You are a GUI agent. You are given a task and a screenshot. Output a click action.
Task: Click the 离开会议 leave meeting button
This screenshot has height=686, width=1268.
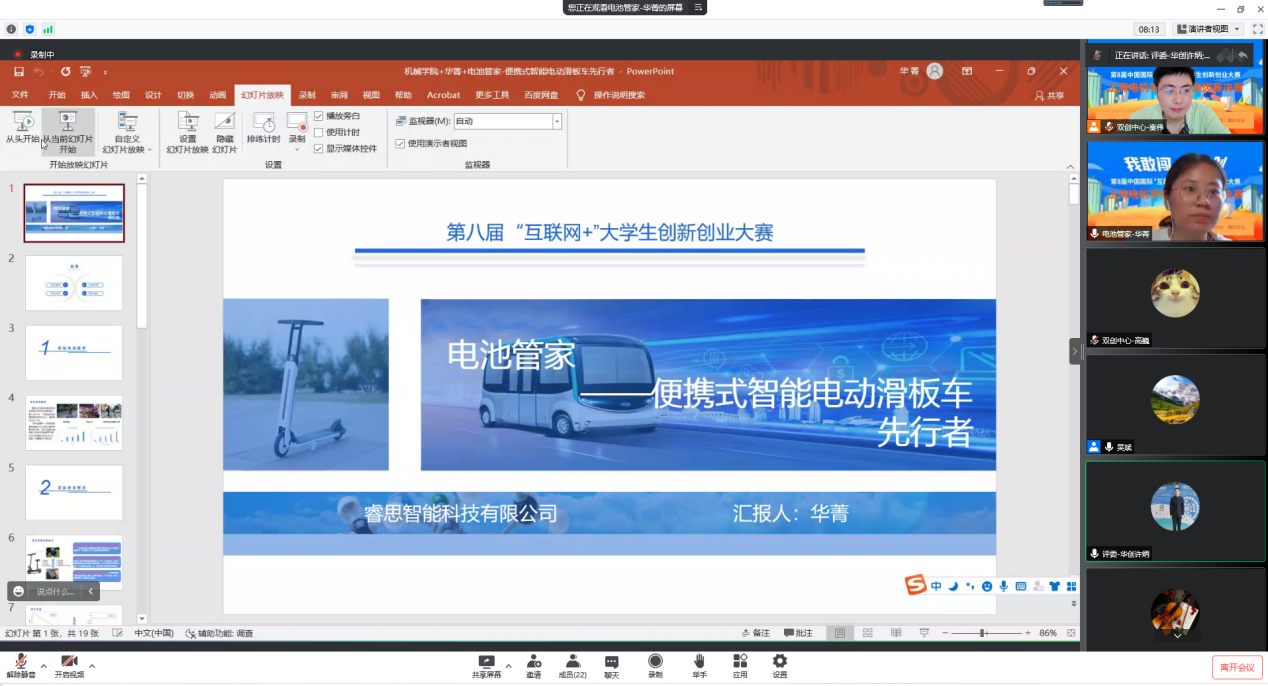tap(1236, 667)
